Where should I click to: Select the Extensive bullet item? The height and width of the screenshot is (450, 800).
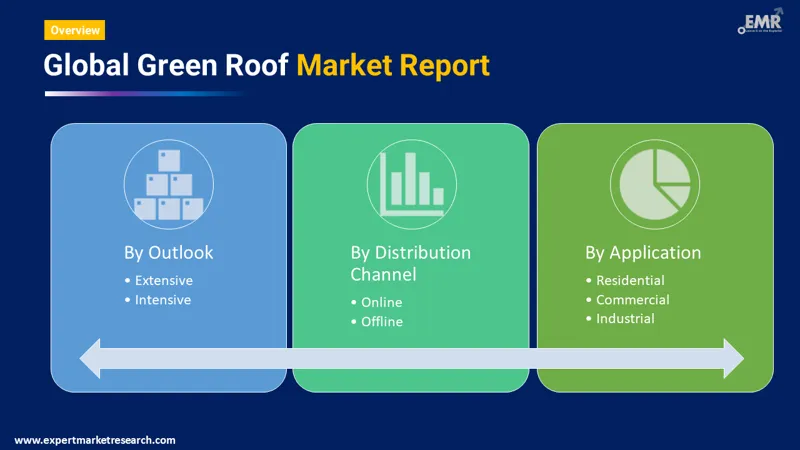coord(163,281)
